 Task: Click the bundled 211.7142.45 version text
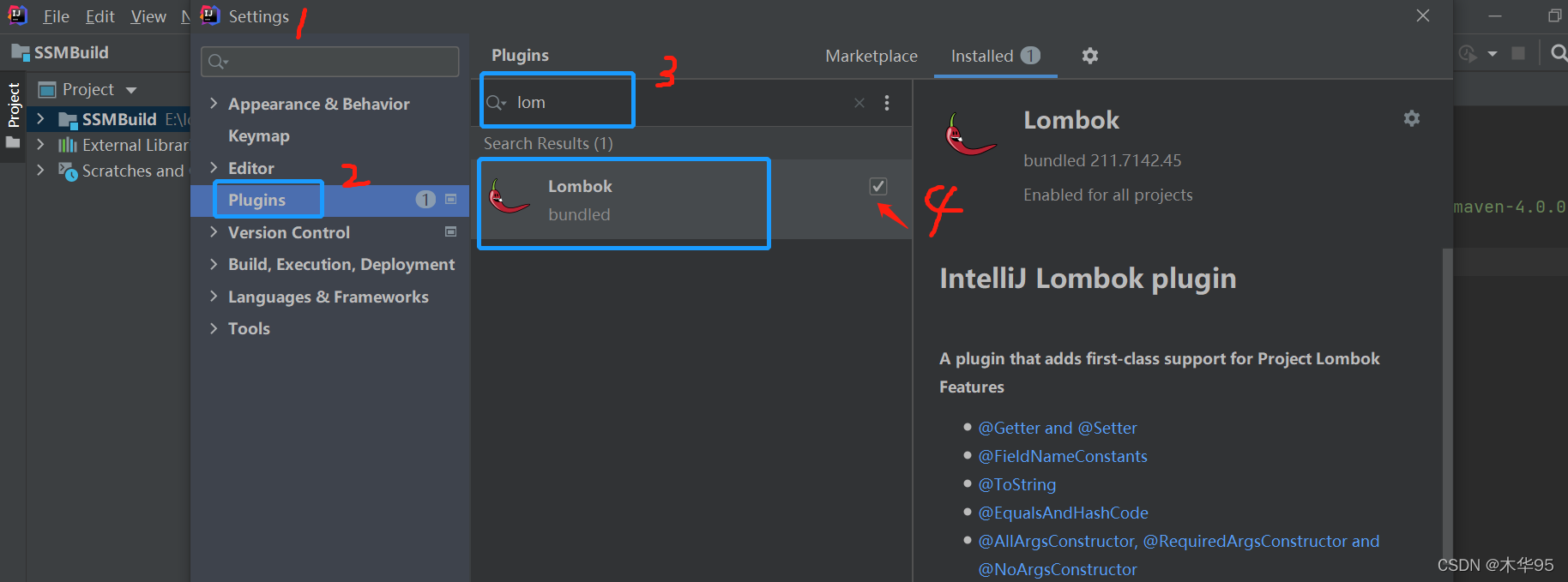coord(1102,160)
